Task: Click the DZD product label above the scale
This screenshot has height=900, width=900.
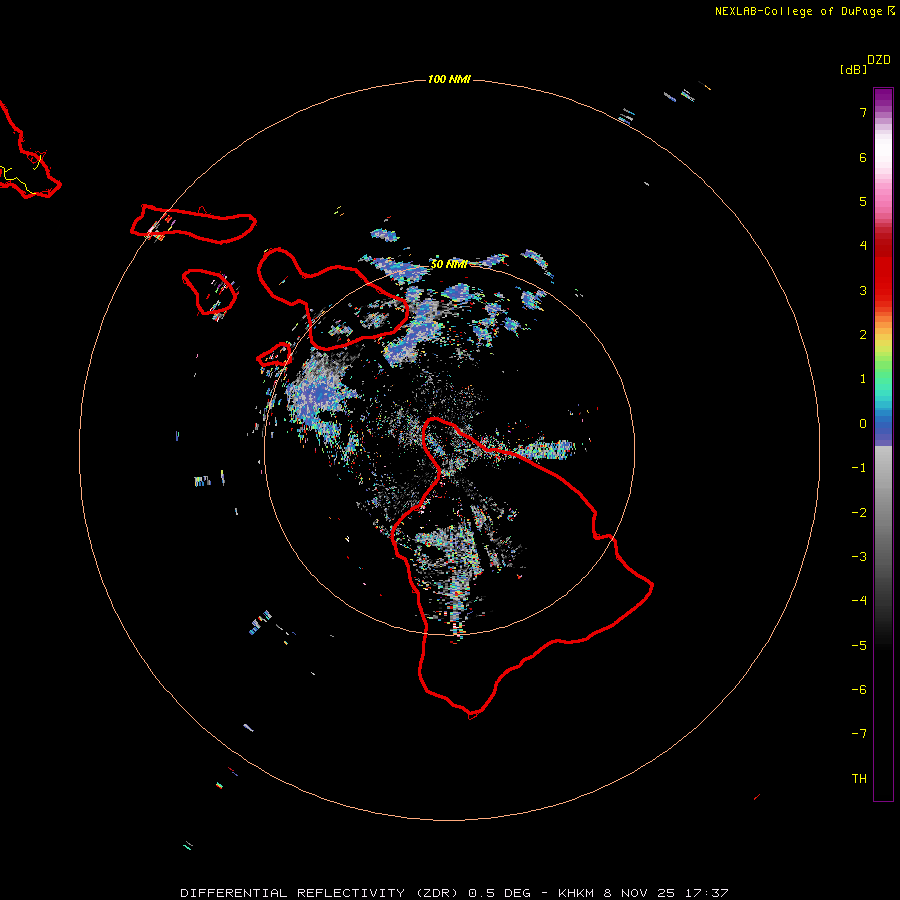Action: (879, 60)
